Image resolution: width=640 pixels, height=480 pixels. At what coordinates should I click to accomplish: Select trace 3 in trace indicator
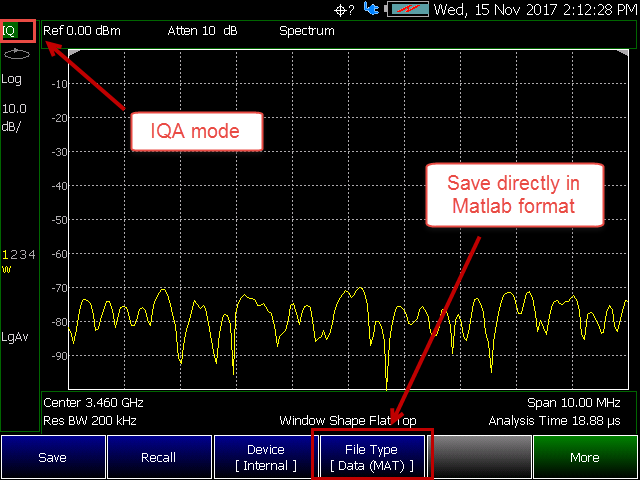click(23, 255)
